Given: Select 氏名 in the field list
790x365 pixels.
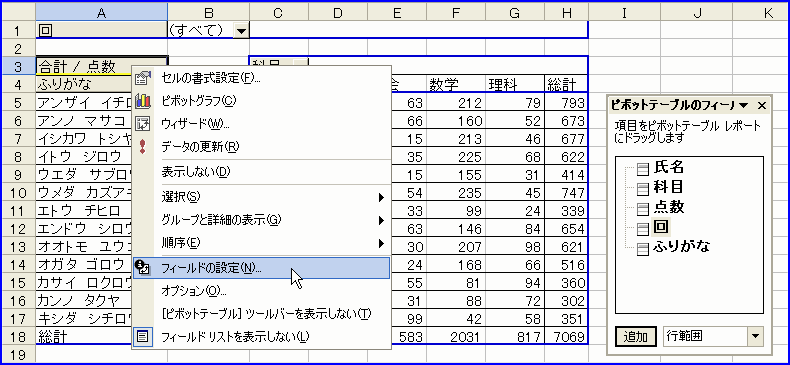Looking at the screenshot, I should tap(669, 168).
